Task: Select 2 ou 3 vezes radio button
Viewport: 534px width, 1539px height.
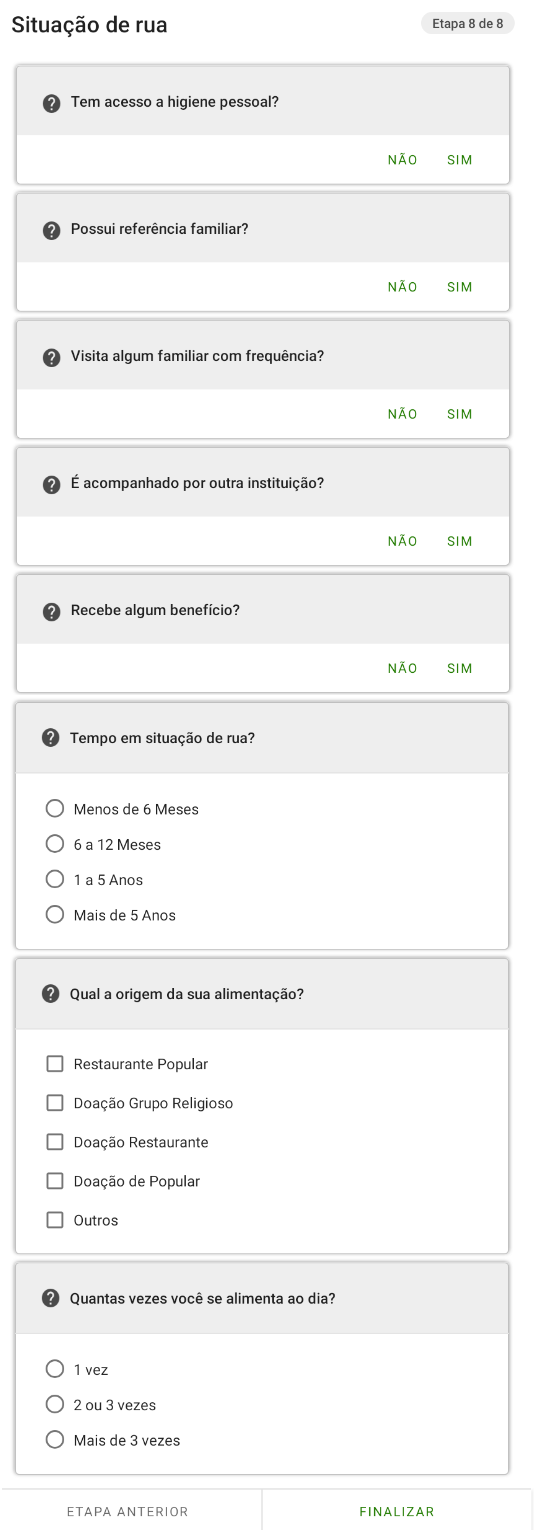Action: [x=55, y=1405]
